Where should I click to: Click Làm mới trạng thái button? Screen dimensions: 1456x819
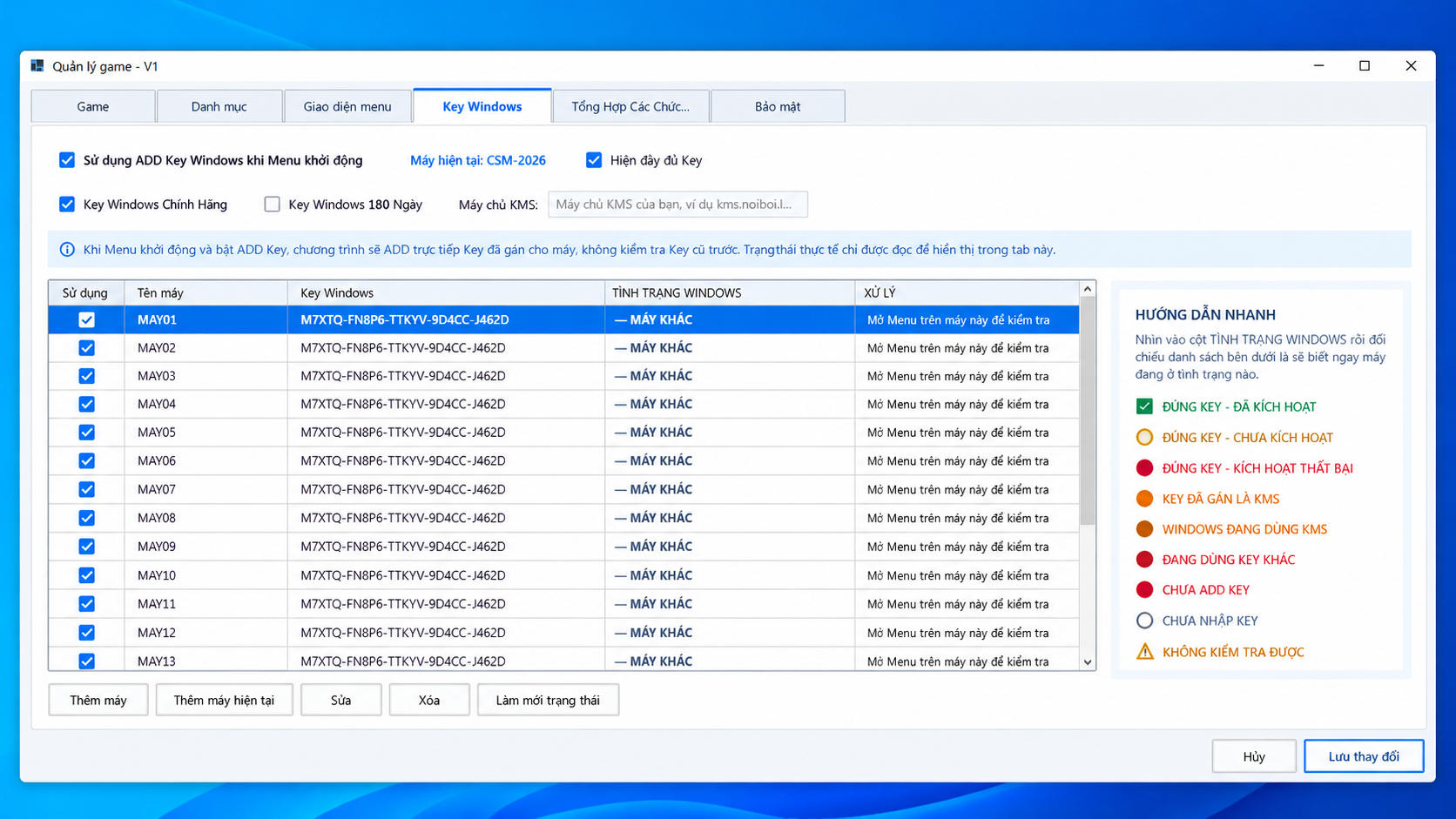click(548, 700)
